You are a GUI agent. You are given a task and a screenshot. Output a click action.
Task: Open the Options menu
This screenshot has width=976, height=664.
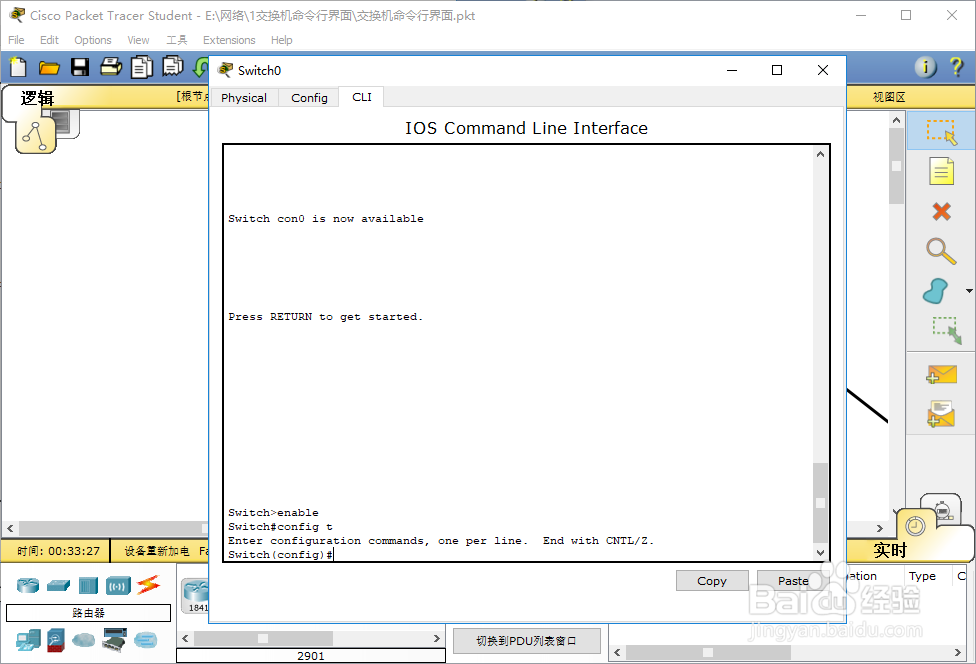click(93, 40)
